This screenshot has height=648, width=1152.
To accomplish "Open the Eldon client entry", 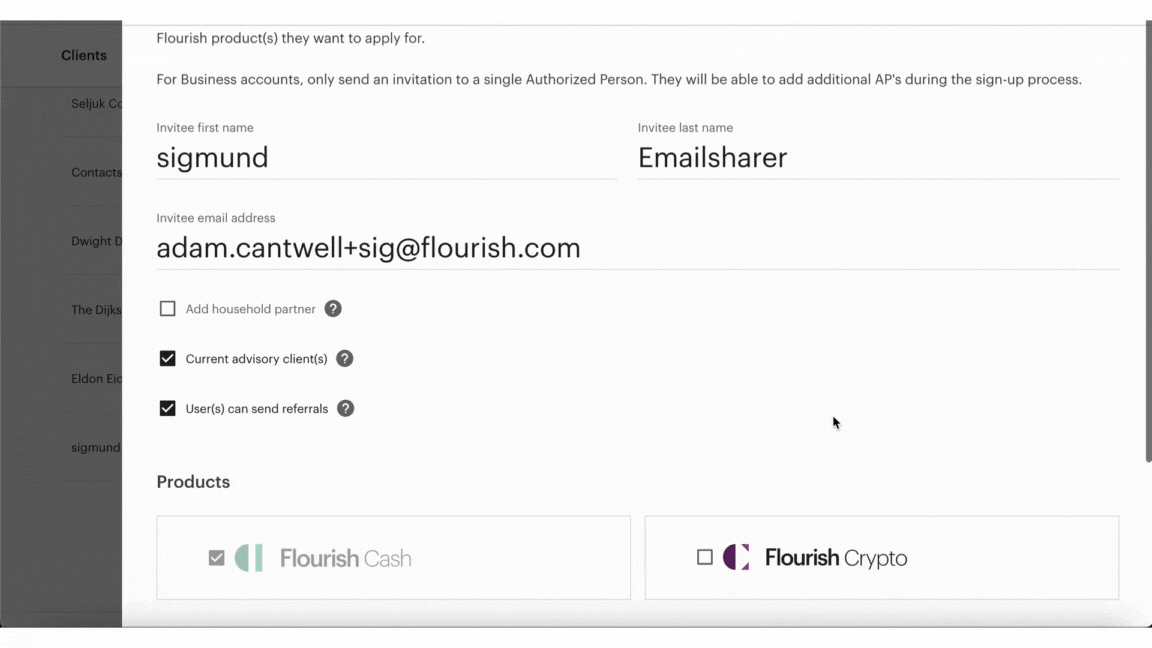I will click(x=96, y=379).
